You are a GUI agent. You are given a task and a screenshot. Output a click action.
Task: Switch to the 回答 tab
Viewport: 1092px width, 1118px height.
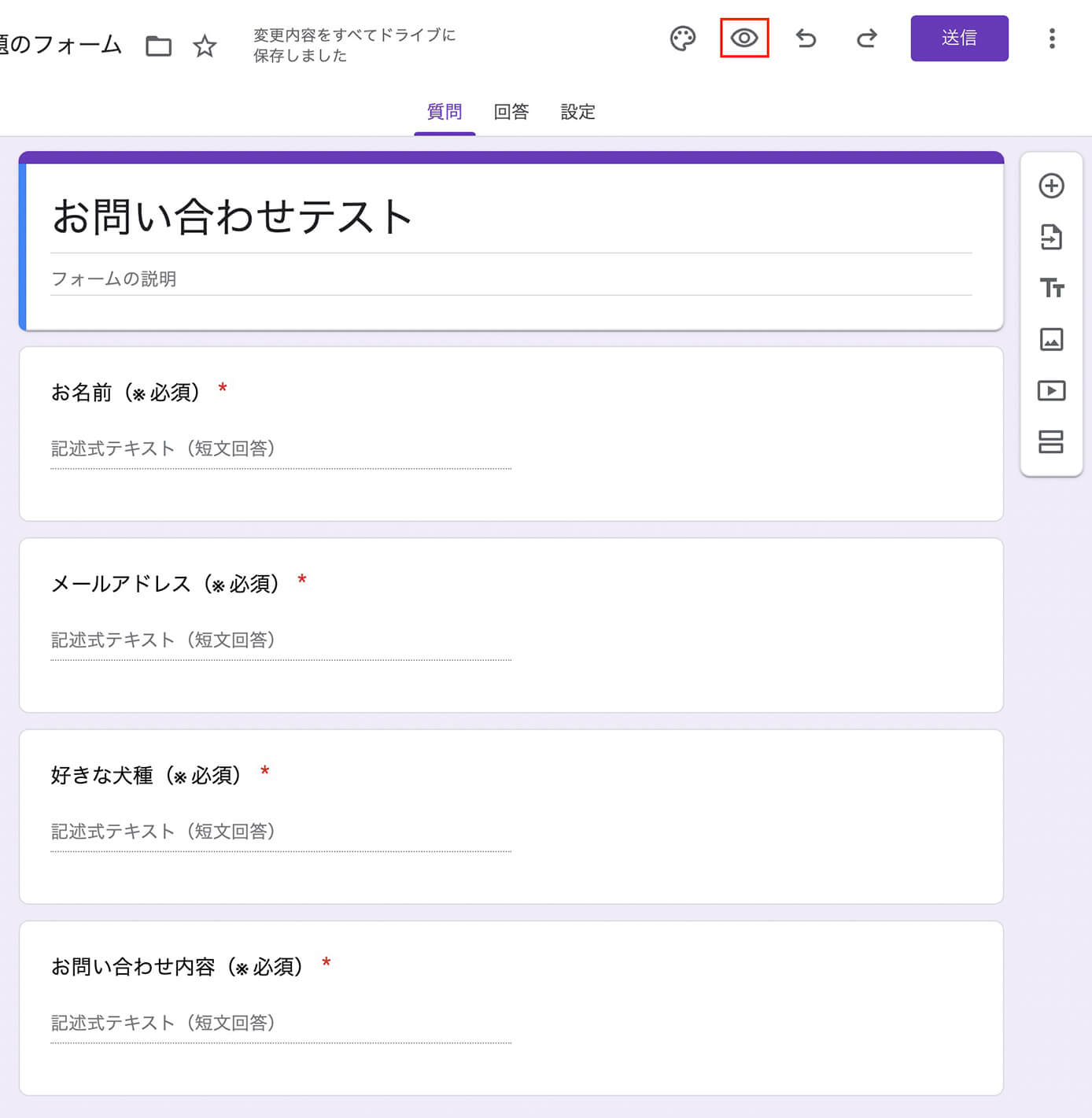coord(511,112)
